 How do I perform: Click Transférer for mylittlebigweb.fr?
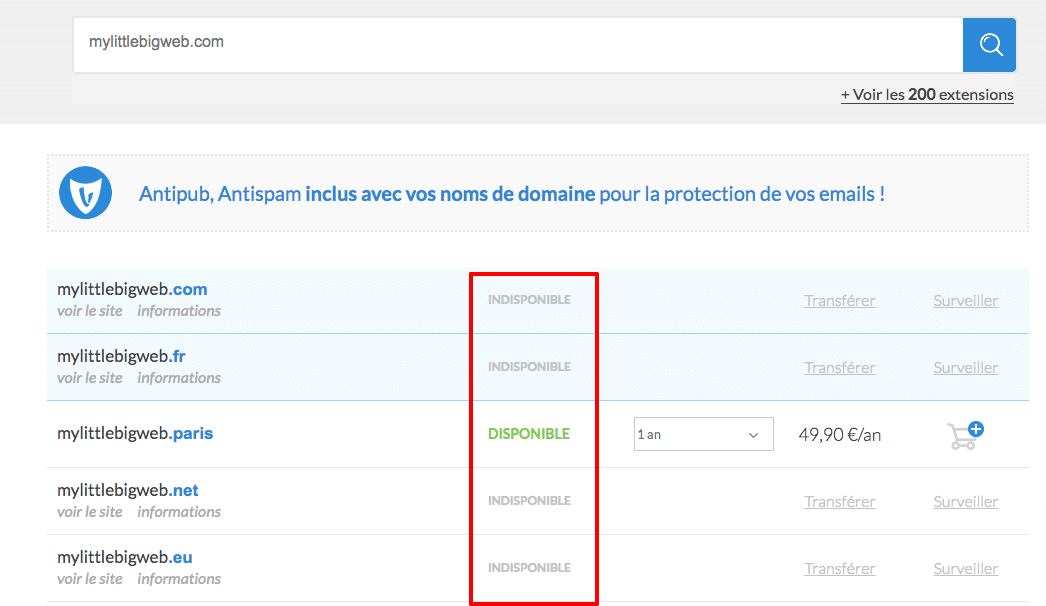[839, 367]
